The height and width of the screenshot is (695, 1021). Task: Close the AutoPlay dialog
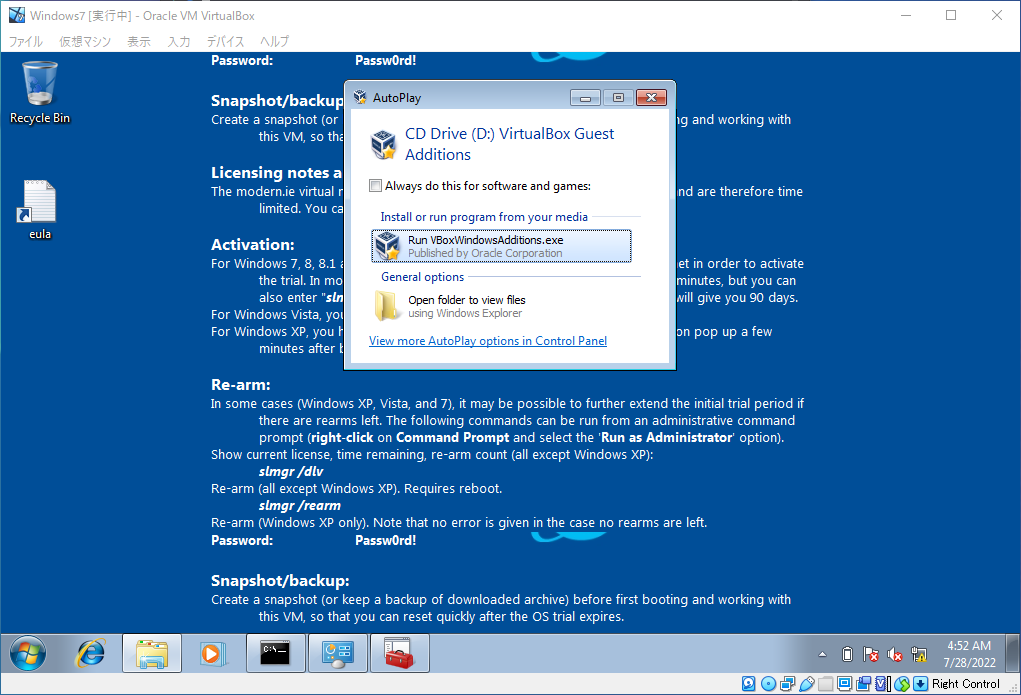tap(651, 98)
